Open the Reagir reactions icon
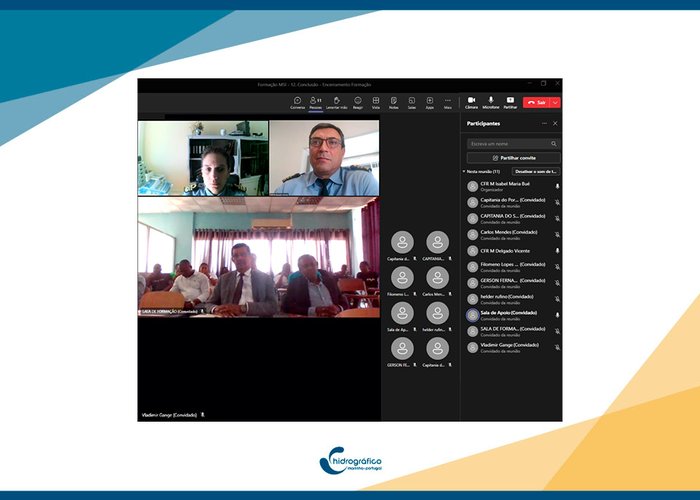Viewport: 700px width, 500px height. 357,101
